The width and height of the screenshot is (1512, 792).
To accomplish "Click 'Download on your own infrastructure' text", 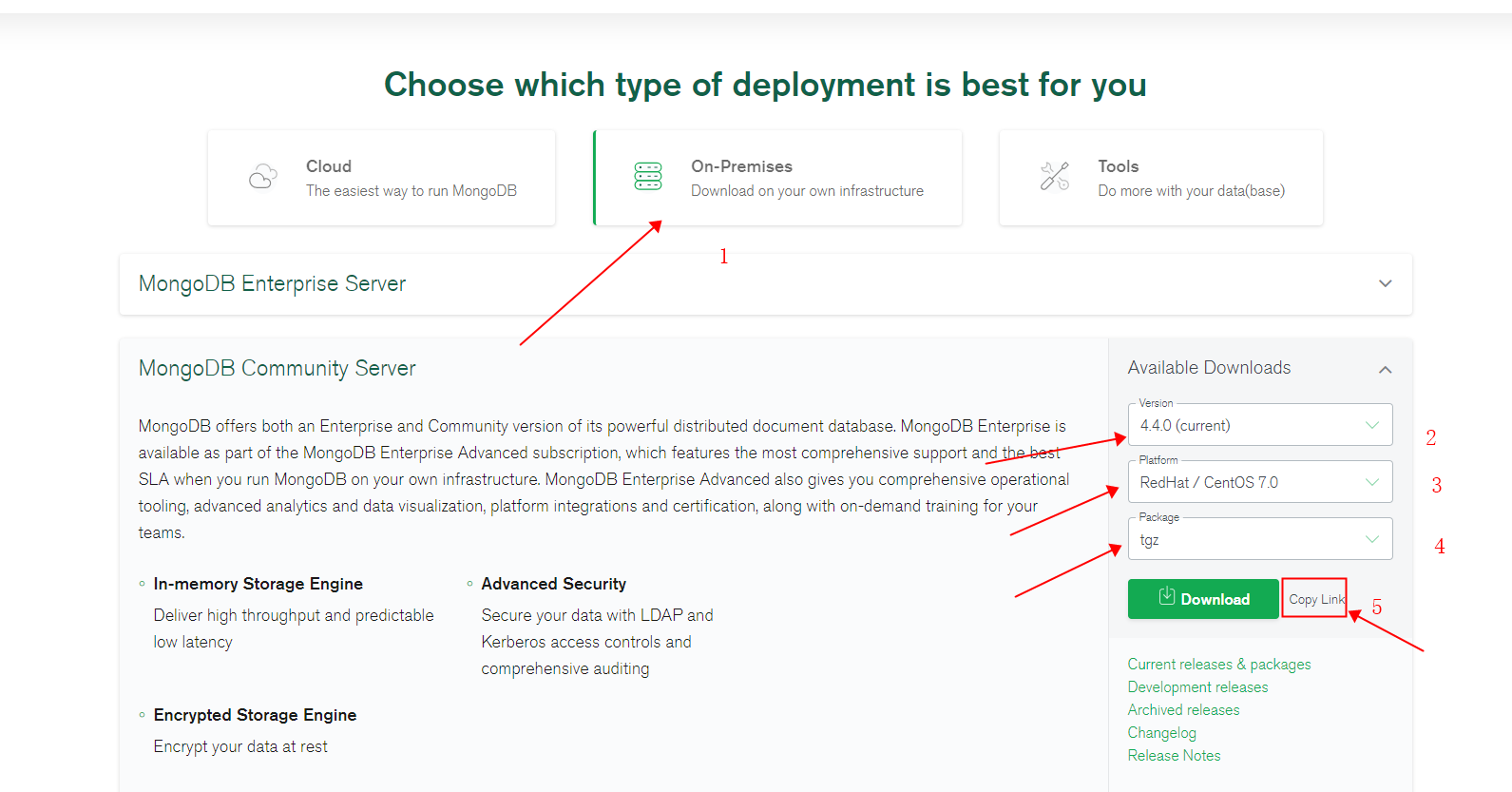I will pyautogui.click(x=807, y=191).
